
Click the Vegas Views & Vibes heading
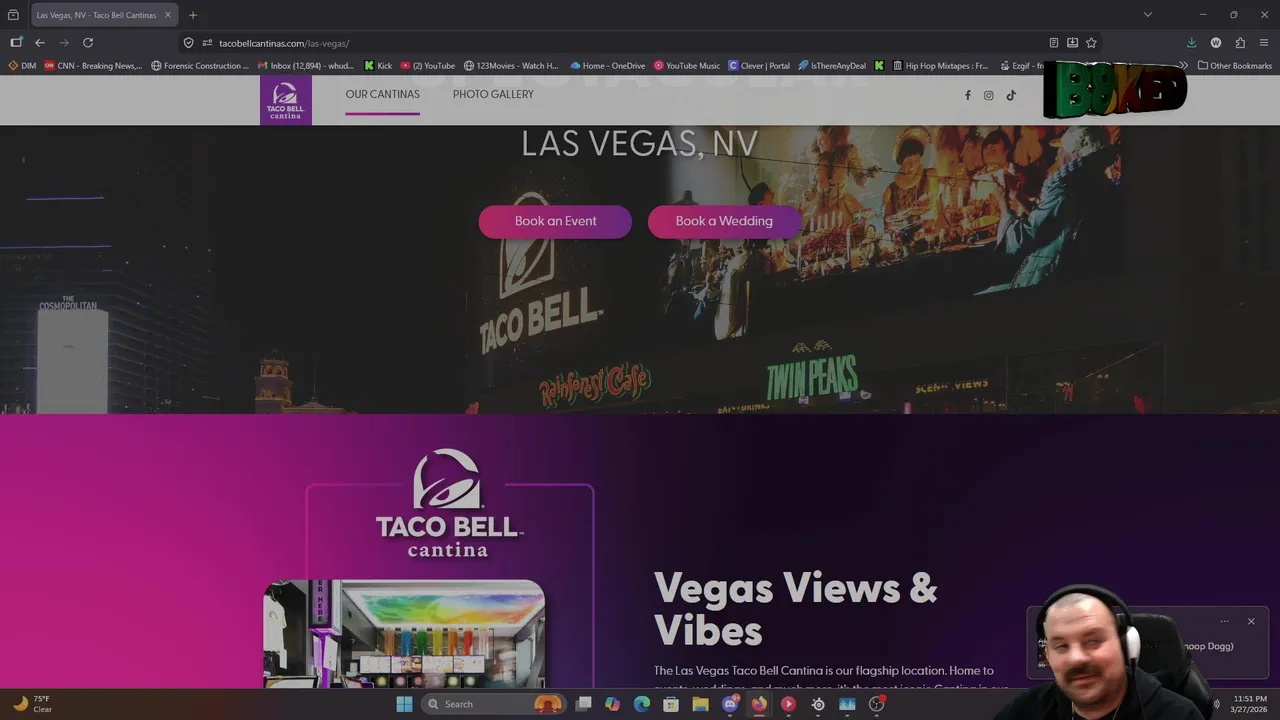tap(795, 609)
